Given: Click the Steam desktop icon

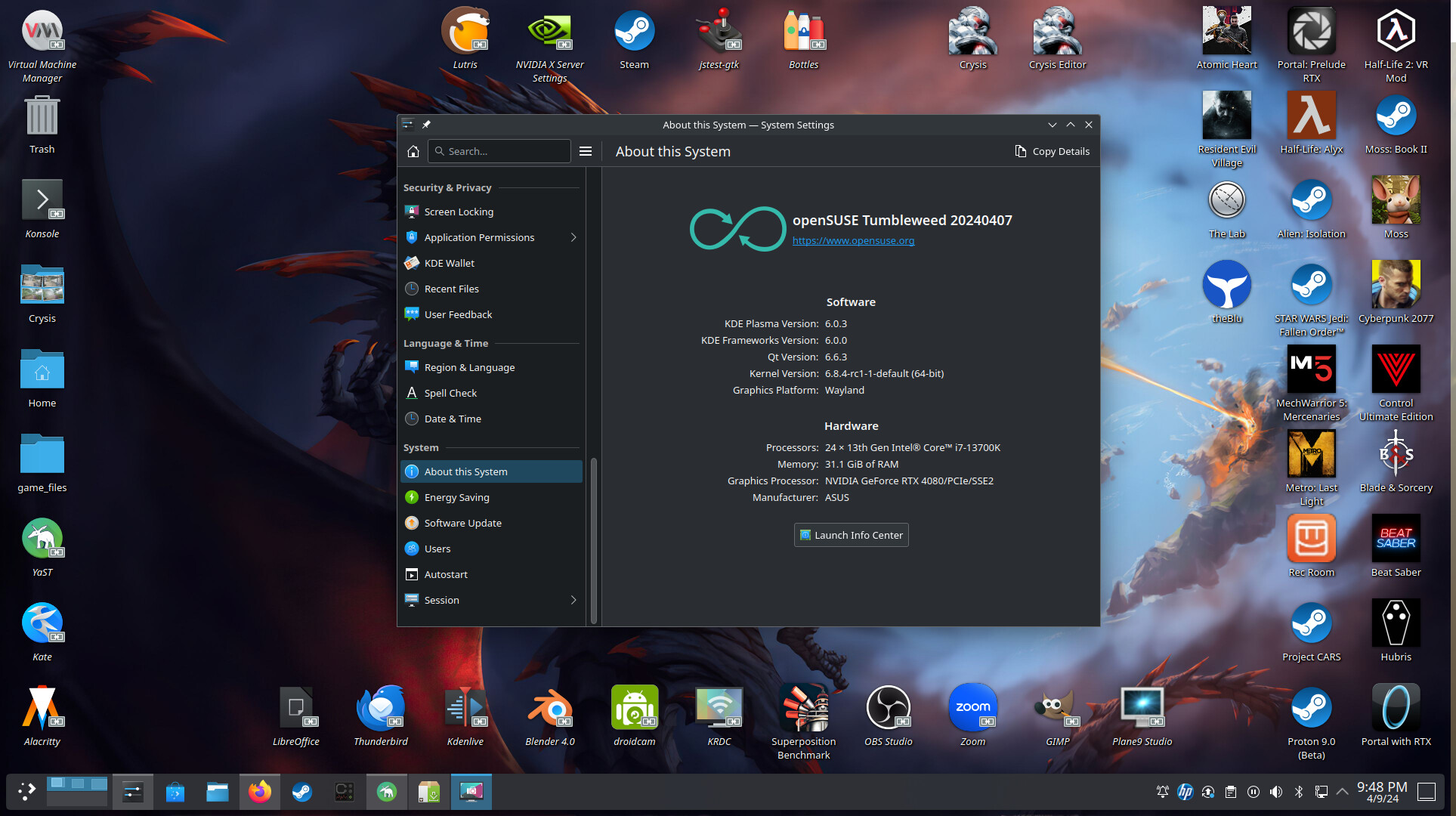Looking at the screenshot, I should coord(634,39).
